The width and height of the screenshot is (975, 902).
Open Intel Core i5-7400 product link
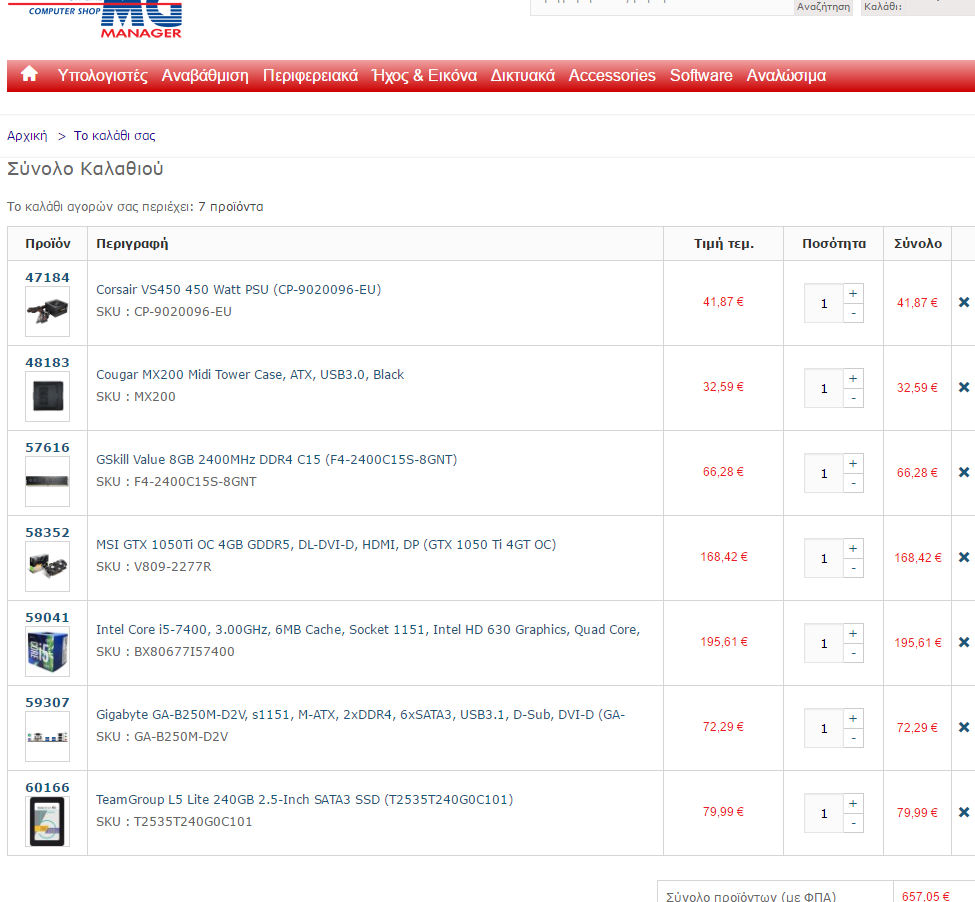pos(368,630)
